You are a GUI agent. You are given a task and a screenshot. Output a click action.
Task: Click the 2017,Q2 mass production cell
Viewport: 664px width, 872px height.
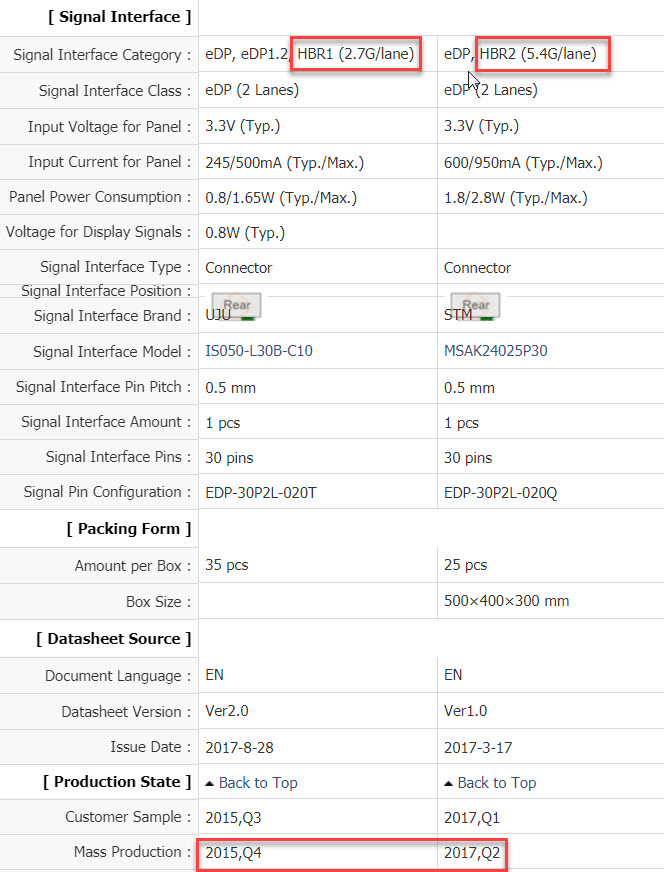pyautogui.click(x=472, y=853)
